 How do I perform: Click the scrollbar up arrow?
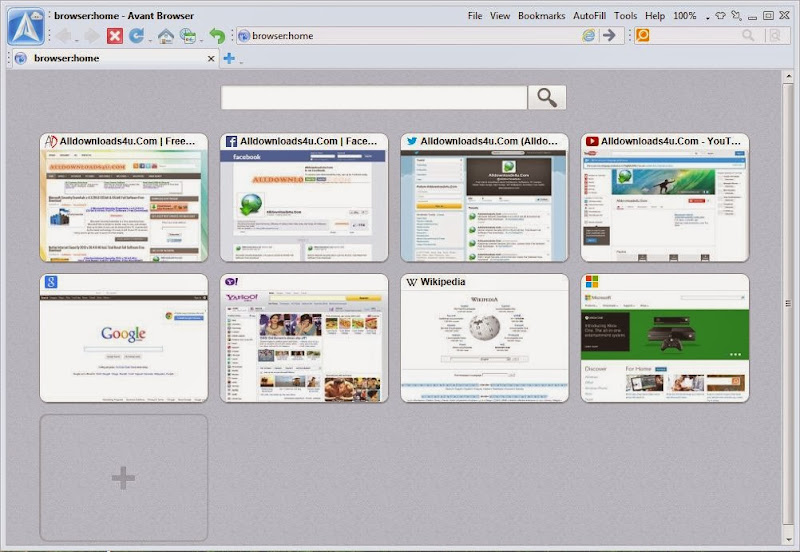click(x=788, y=77)
